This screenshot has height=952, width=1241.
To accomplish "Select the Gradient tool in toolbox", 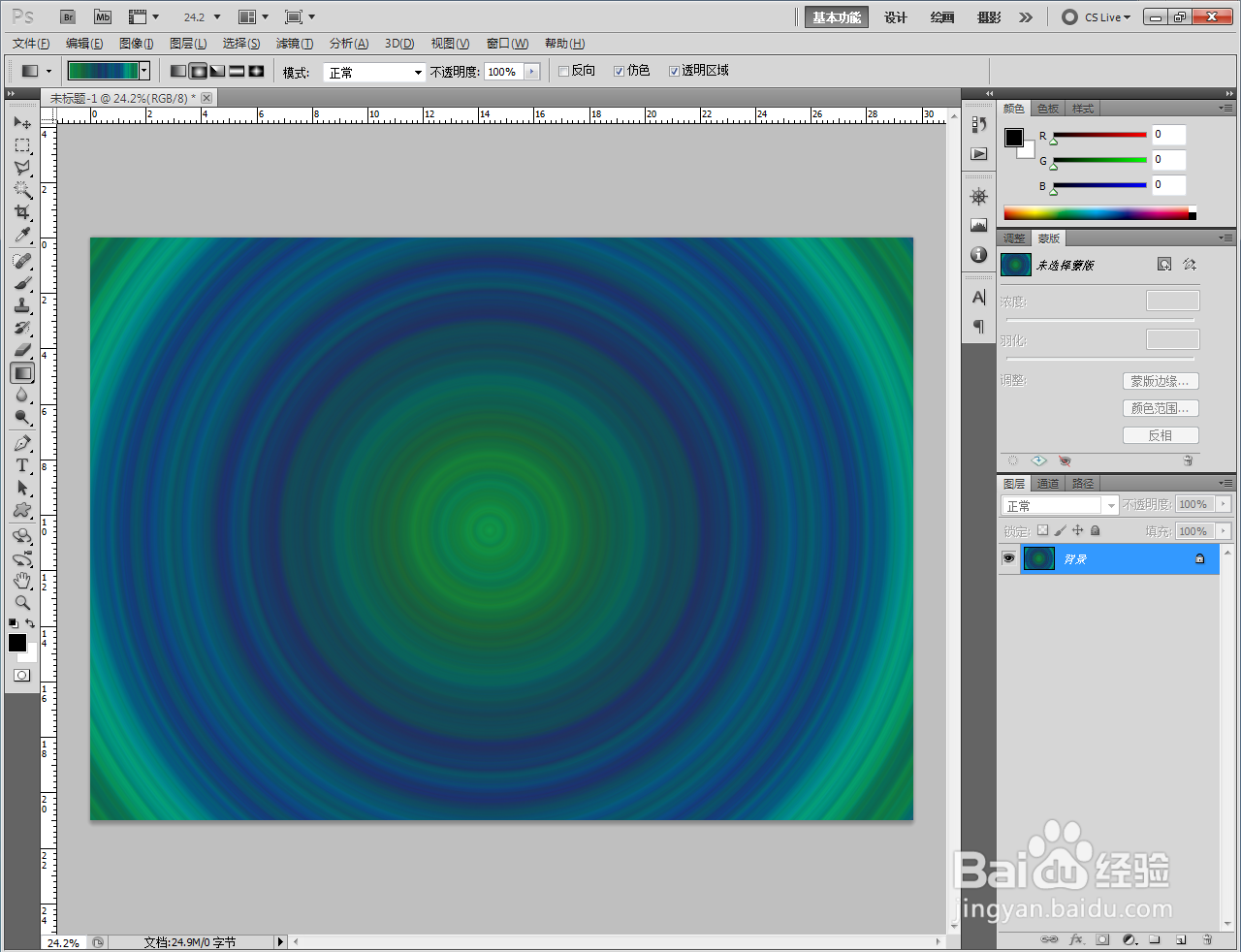I will point(22,373).
